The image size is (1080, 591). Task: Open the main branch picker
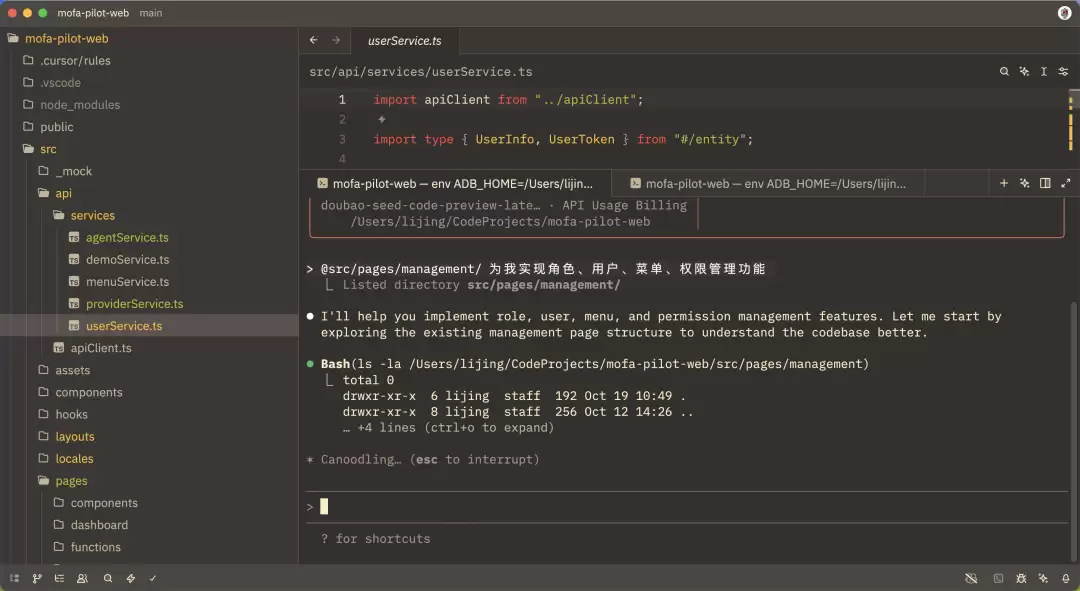(x=151, y=13)
